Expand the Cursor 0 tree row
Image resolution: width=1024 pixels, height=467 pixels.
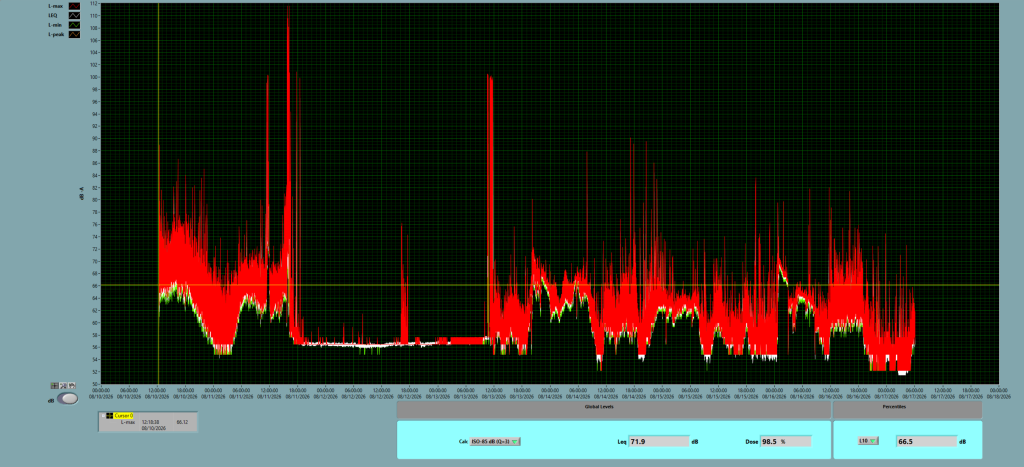click(x=103, y=415)
